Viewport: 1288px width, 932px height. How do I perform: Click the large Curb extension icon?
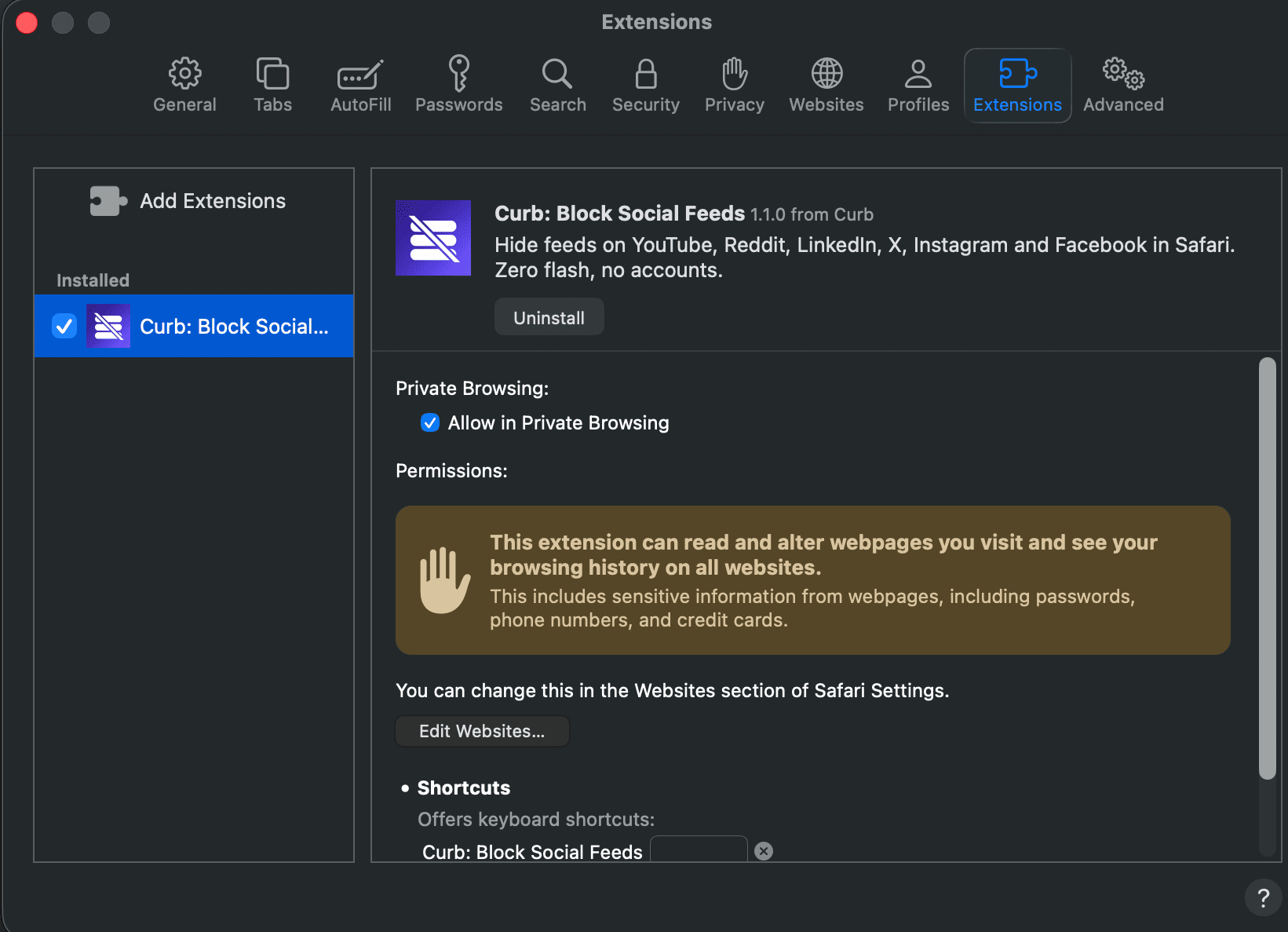[x=433, y=238]
